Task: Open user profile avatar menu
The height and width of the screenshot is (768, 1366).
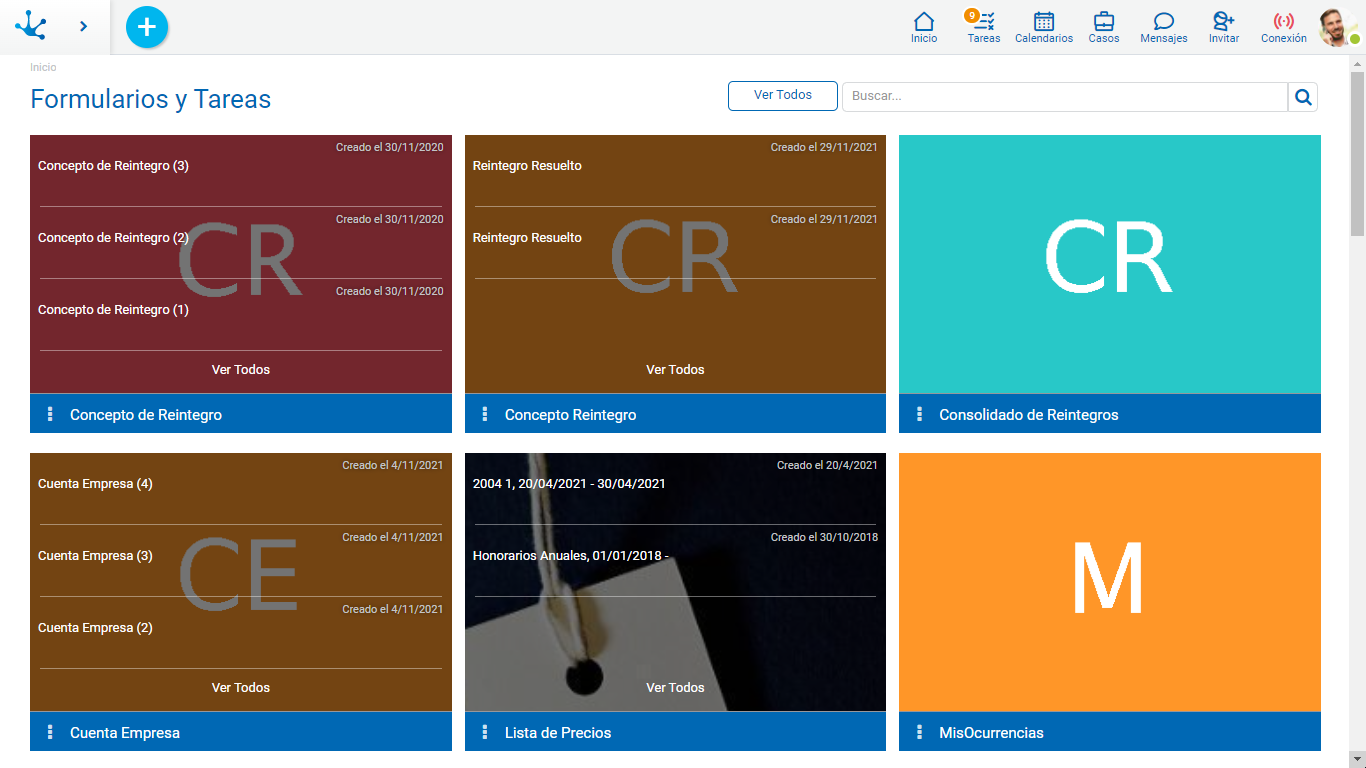Action: click(1336, 27)
